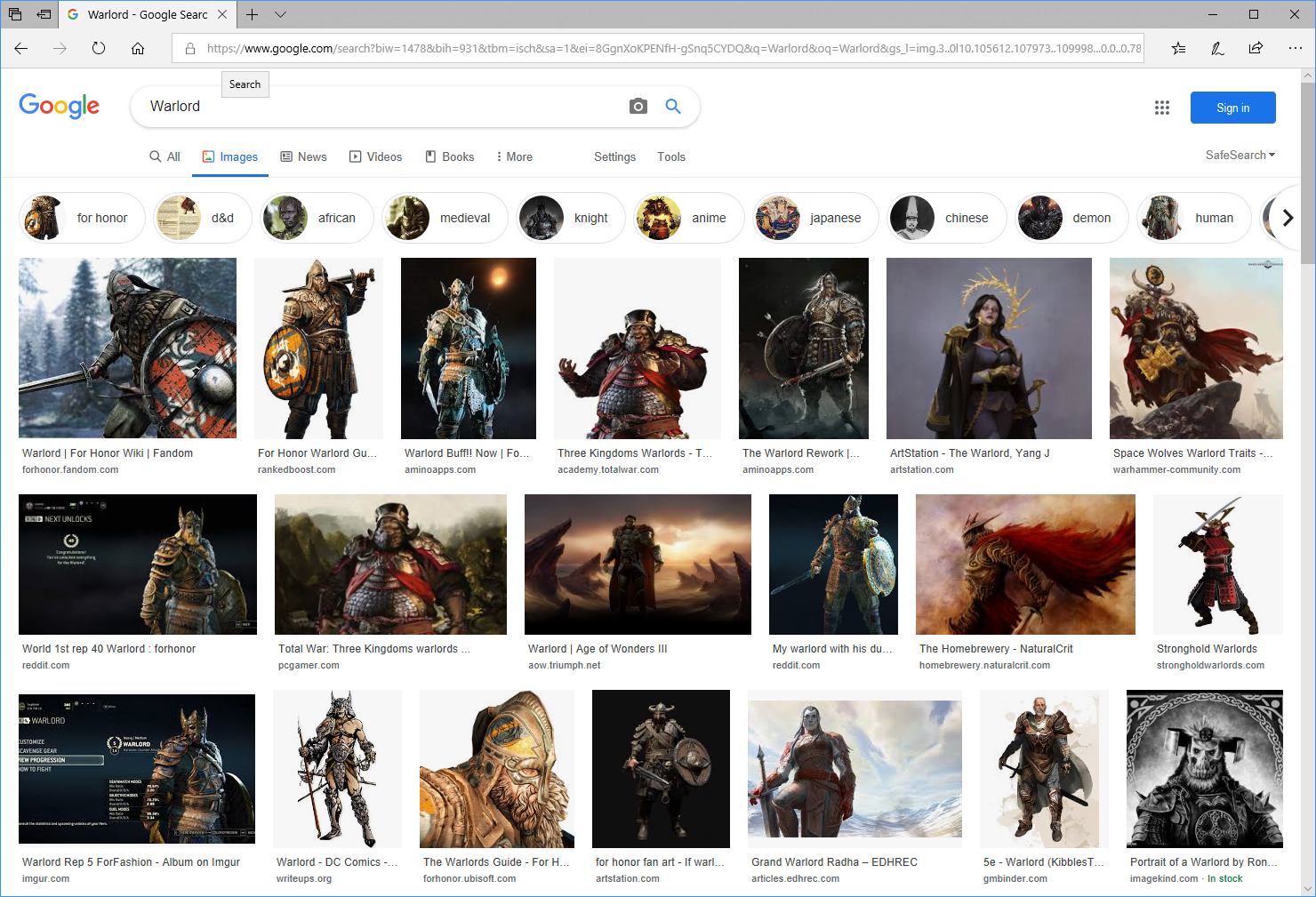Viewport: 1316px width, 897px height.
Task: Open browser Settings and more menu
Action: (1295, 49)
